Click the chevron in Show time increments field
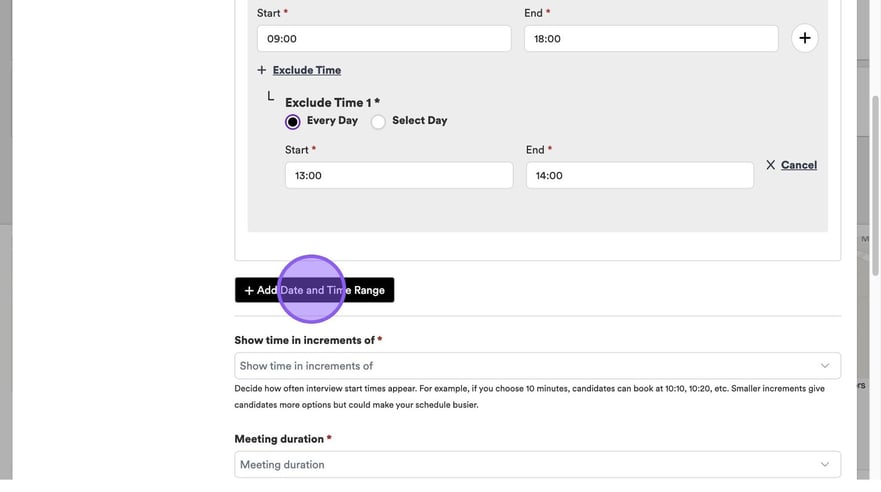The width and height of the screenshot is (881, 492). click(824, 366)
